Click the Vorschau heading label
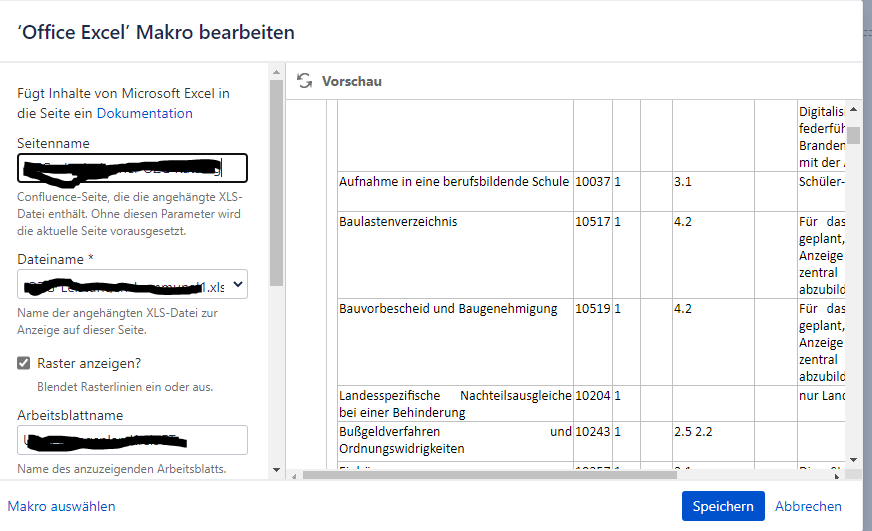This screenshot has width=872, height=531. point(352,81)
